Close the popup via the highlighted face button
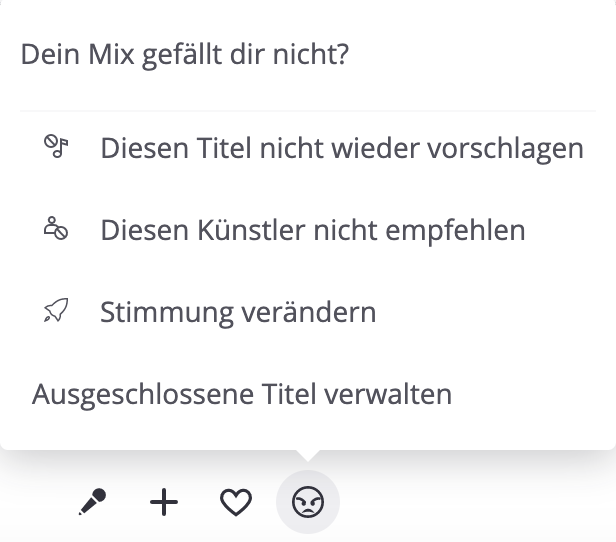 [308, 502]
